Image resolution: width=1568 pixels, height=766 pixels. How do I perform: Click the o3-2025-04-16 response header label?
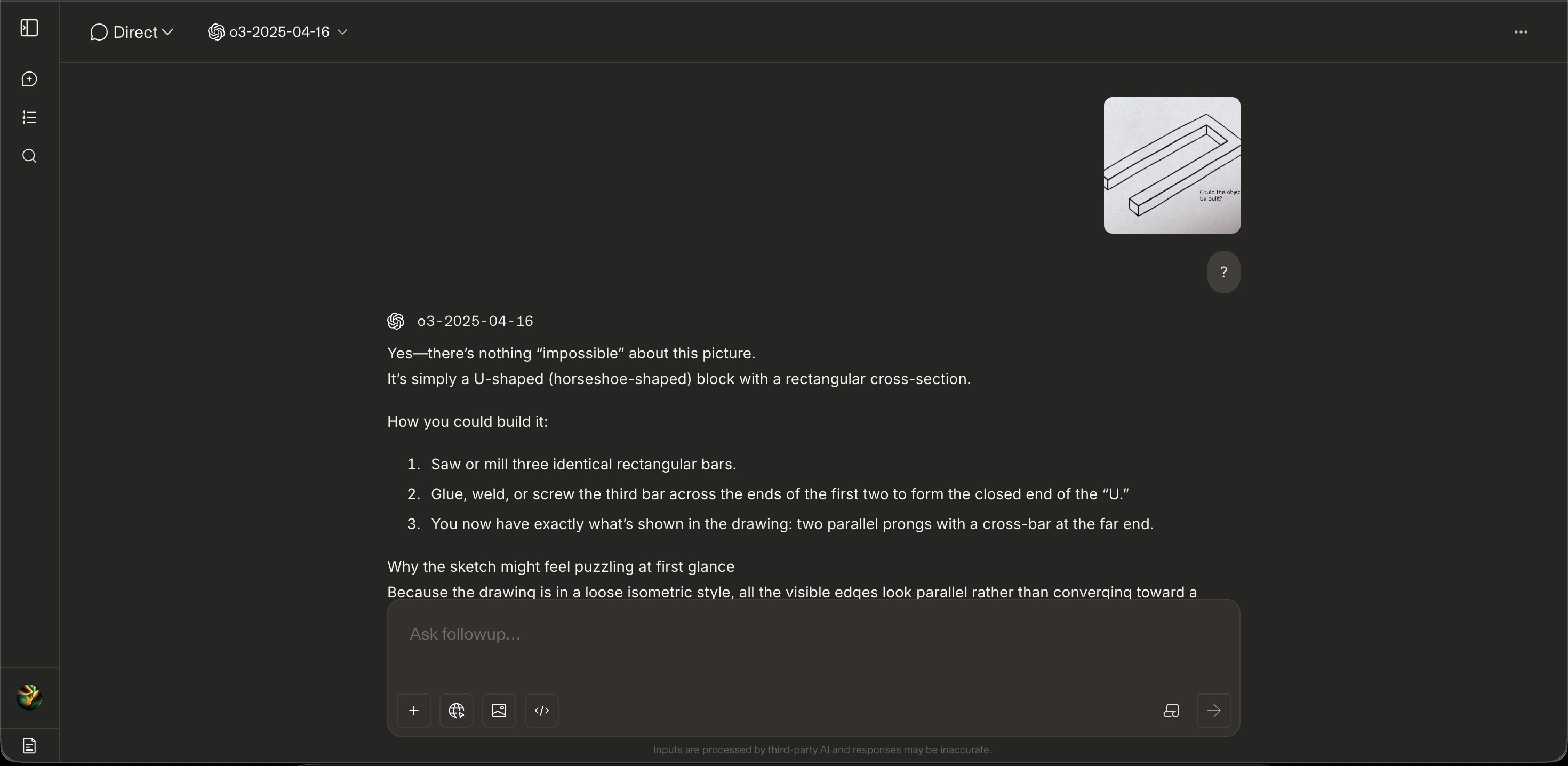tap(475, 322)
